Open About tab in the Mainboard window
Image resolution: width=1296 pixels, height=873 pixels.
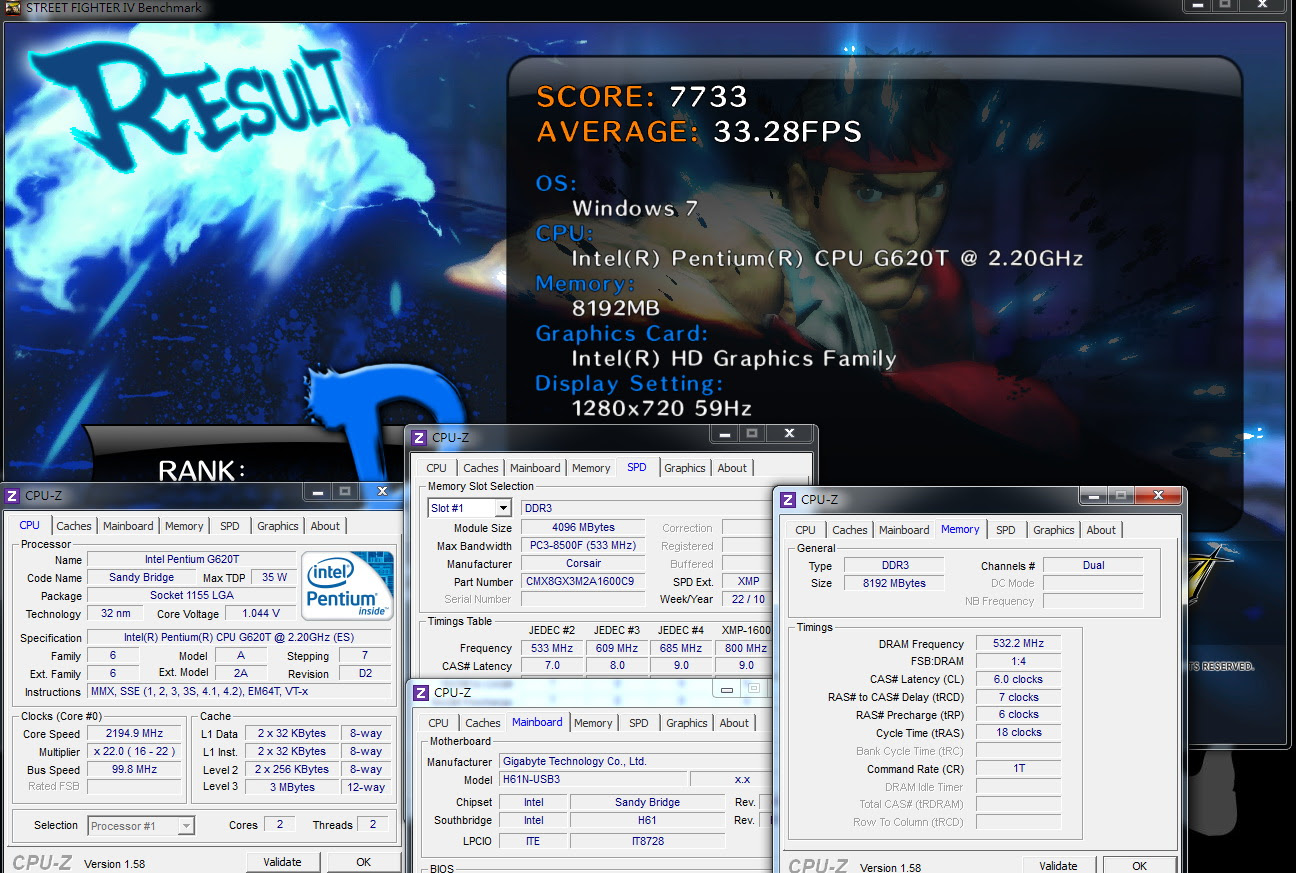tap(734, 723)
